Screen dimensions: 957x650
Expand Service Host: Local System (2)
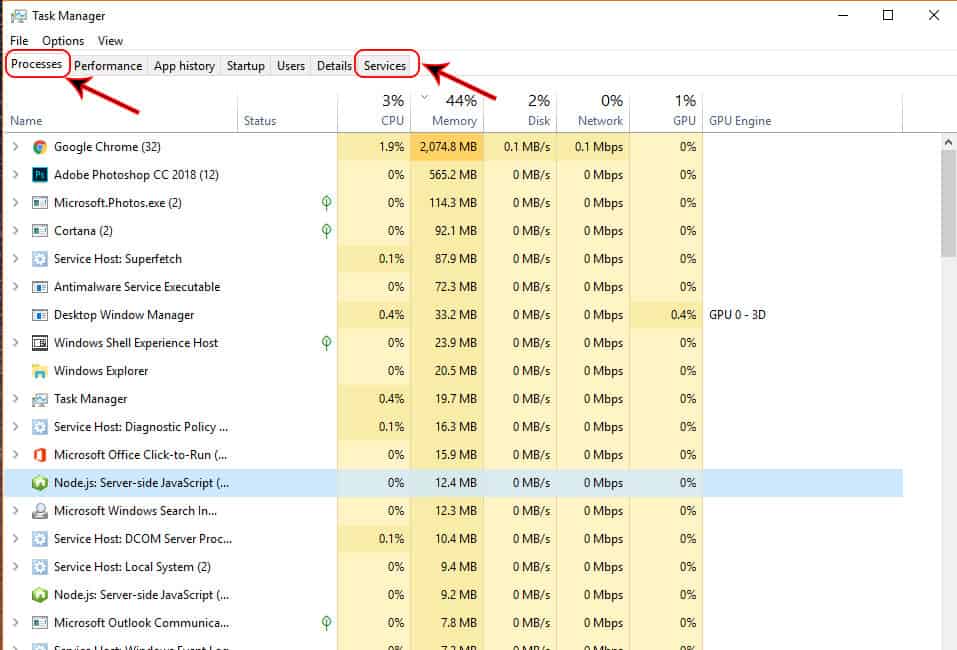pos(16,567)
